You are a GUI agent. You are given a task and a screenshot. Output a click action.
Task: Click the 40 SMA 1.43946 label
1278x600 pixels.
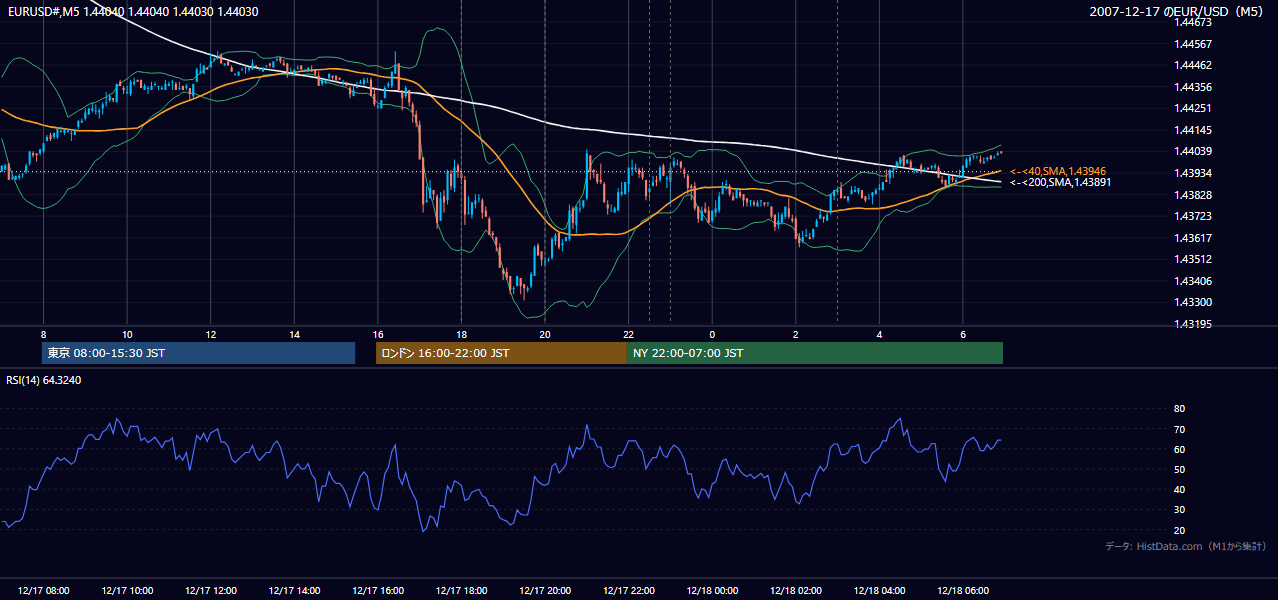(x=1060, y=172)
